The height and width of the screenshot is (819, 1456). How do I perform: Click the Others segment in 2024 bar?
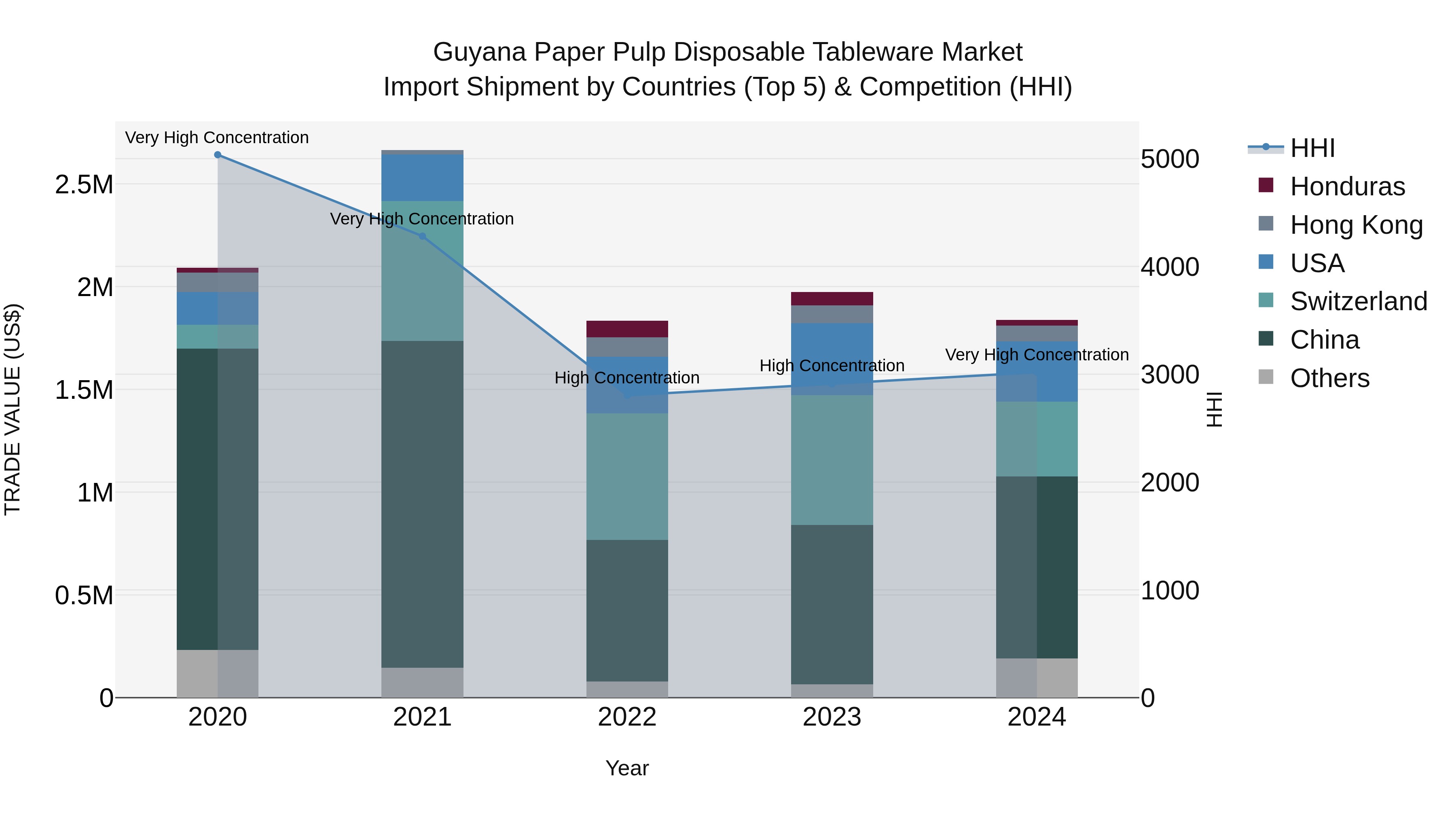coord(1037,678)
